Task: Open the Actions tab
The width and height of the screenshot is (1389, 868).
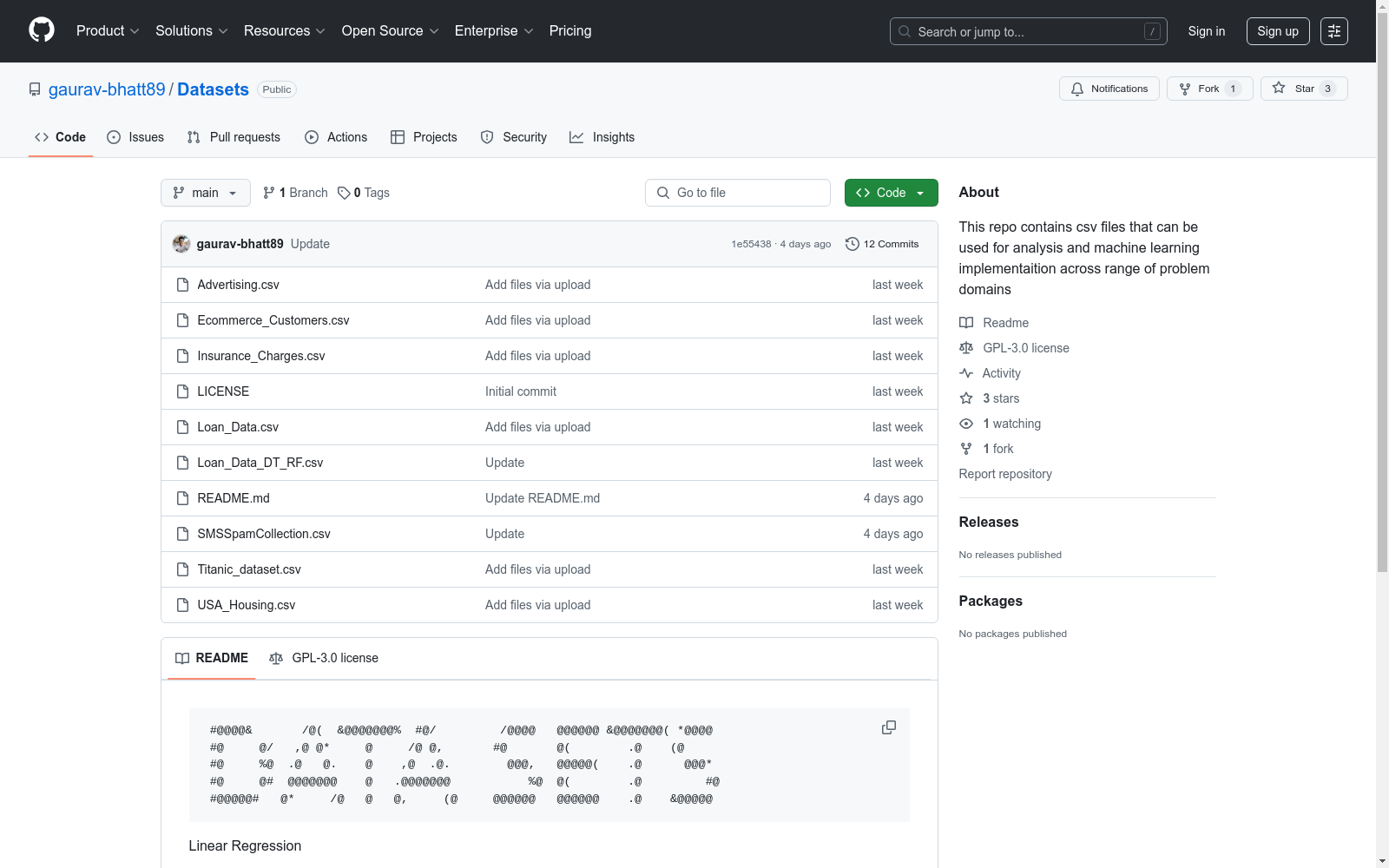Action: [x=336, y=137]
